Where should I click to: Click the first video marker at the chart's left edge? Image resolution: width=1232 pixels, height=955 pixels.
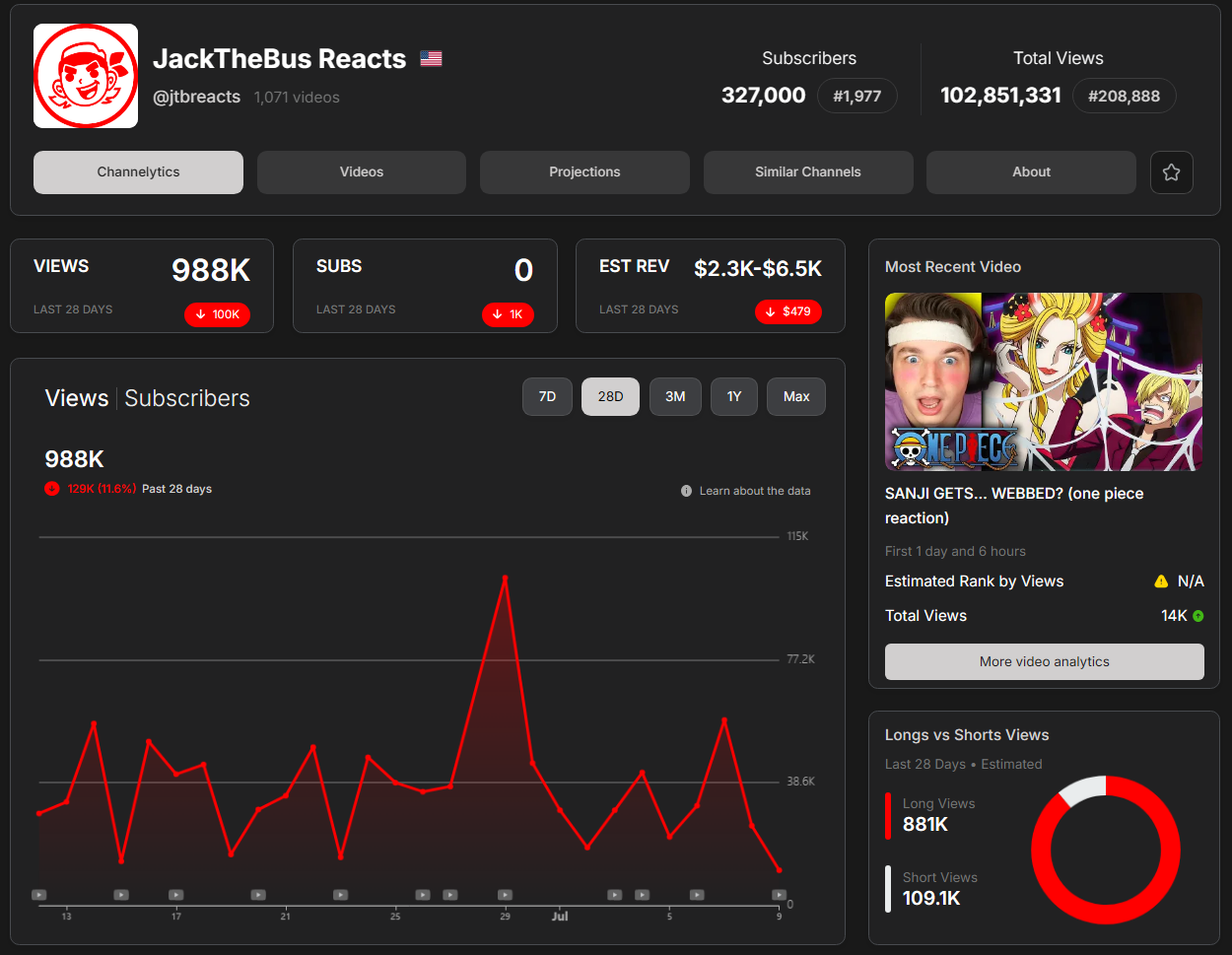pyautogui.click(x=39, y=895)
